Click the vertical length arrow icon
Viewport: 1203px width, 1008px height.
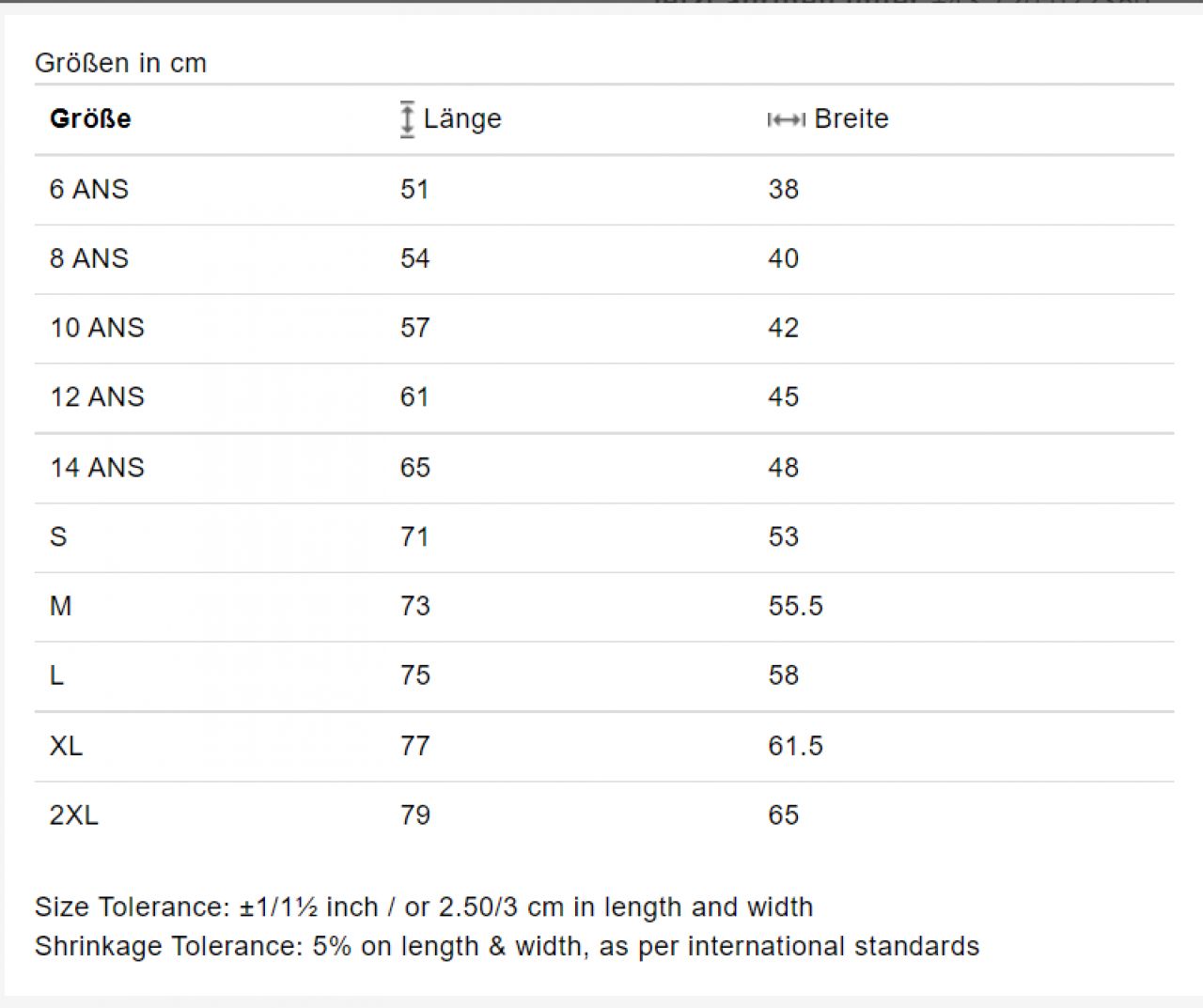407,119
